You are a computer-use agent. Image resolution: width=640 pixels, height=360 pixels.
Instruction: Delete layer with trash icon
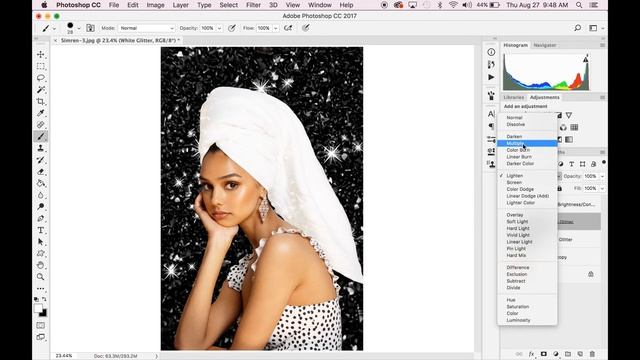(x=592, y=354)
